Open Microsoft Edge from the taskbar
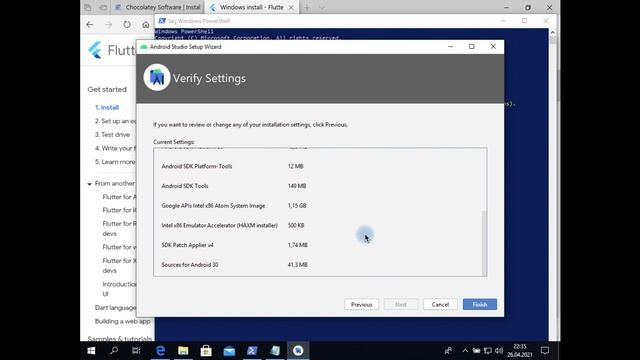This screenshot has height=360, width=640. click(160, 351)
